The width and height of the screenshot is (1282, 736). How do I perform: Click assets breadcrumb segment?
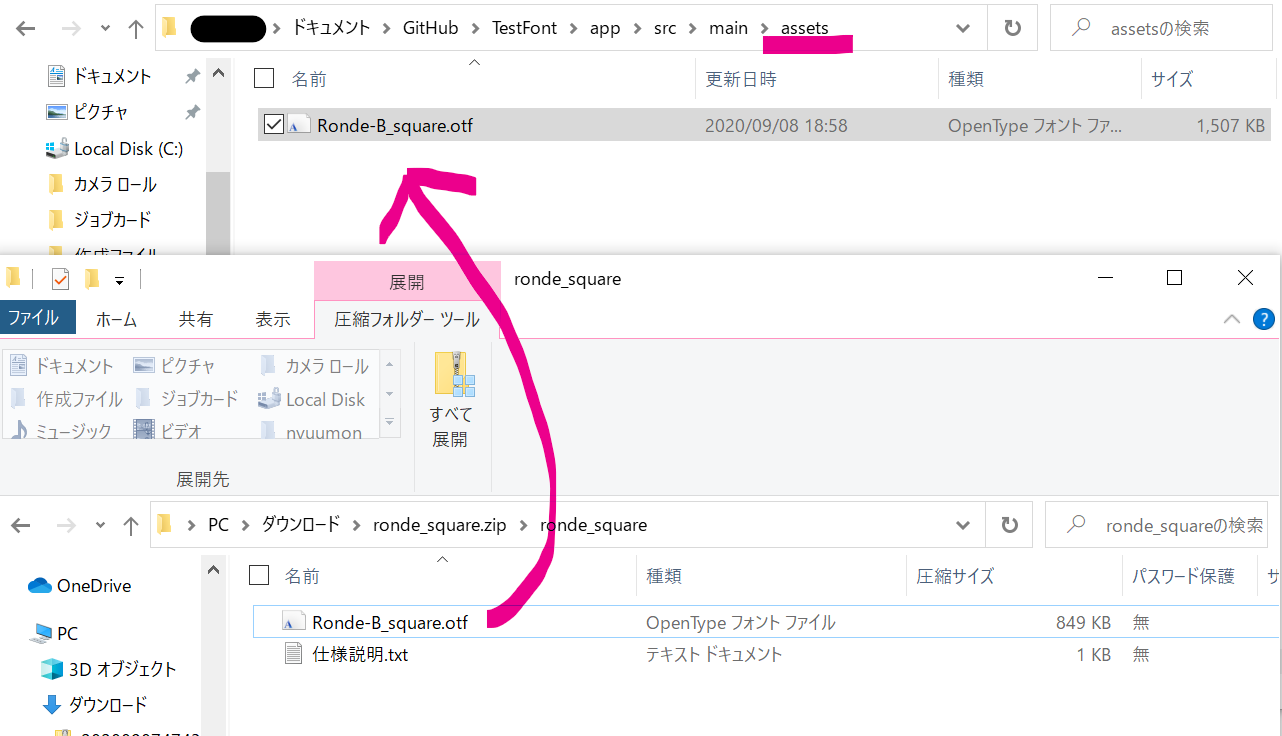pos(804,28)
